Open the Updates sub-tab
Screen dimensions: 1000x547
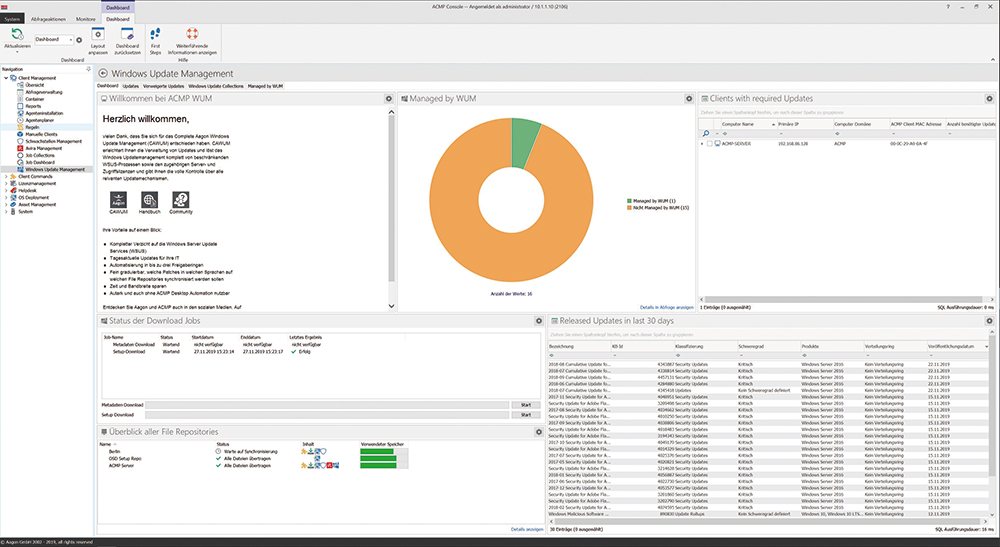130,86
